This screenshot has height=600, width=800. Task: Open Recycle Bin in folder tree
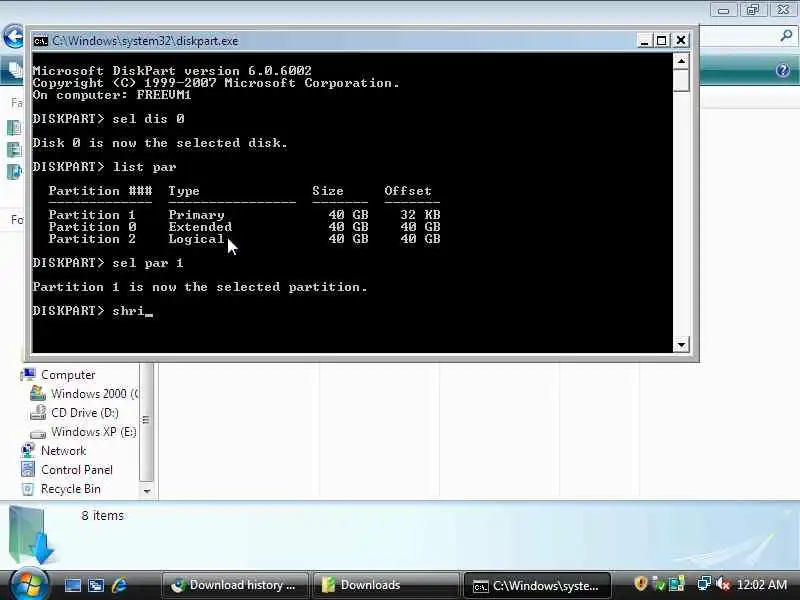pyautogui.click(x=70, y=489)
